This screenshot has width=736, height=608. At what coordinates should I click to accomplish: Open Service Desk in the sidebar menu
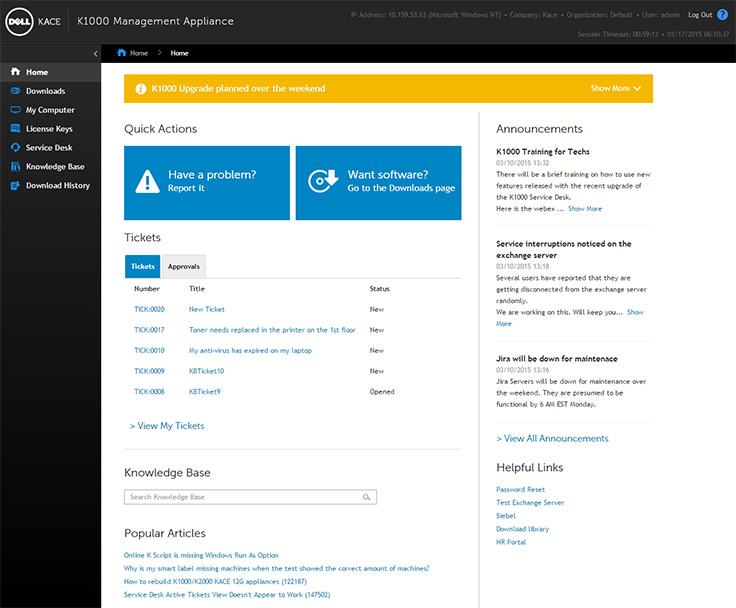[50, 147]
